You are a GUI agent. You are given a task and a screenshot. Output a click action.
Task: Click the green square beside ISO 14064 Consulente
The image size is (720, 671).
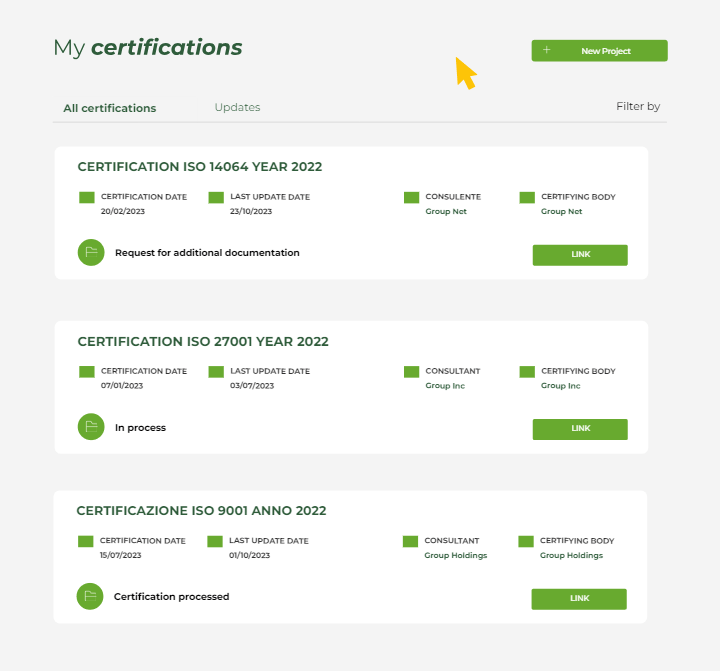click(411, 198)
